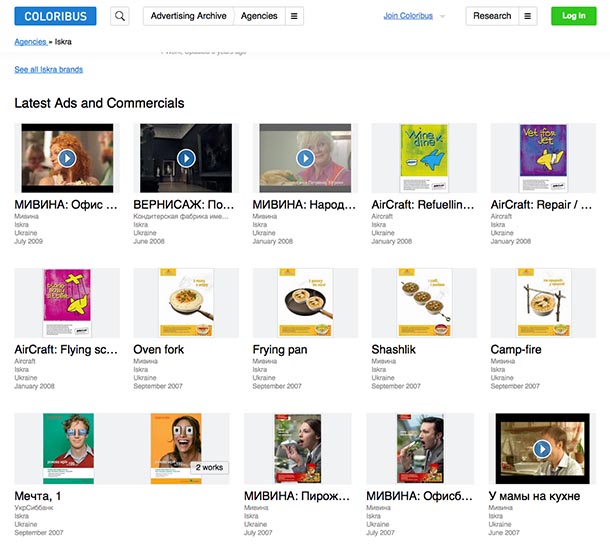
Task: Play the ВЕРНИСАЖ commercial video
Action: click(186, 157)
